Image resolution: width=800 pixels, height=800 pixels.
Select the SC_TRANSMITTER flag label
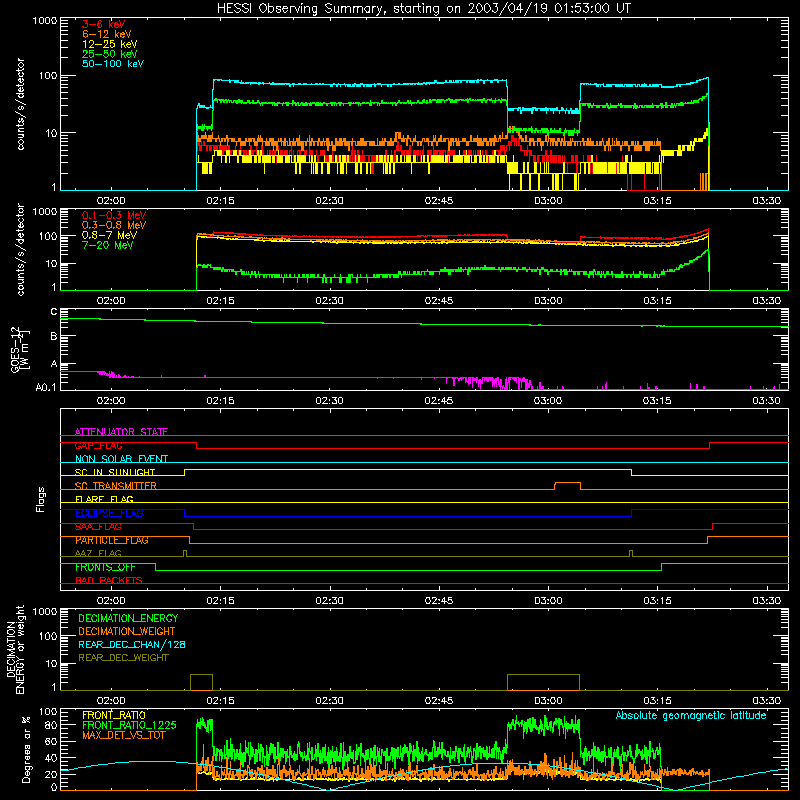[x=116, y=486]
